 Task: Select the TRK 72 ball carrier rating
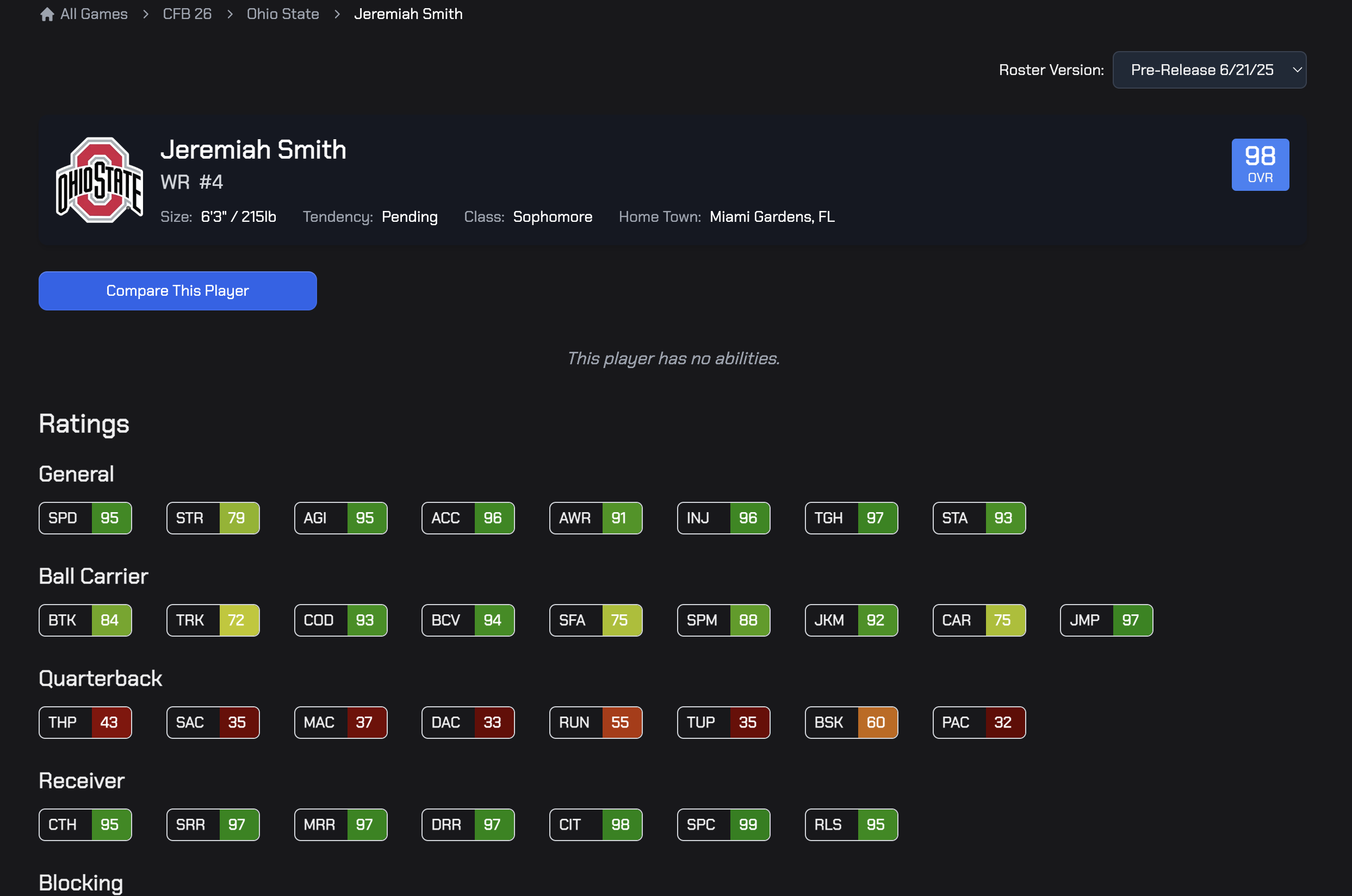click(x=213, y=620)
